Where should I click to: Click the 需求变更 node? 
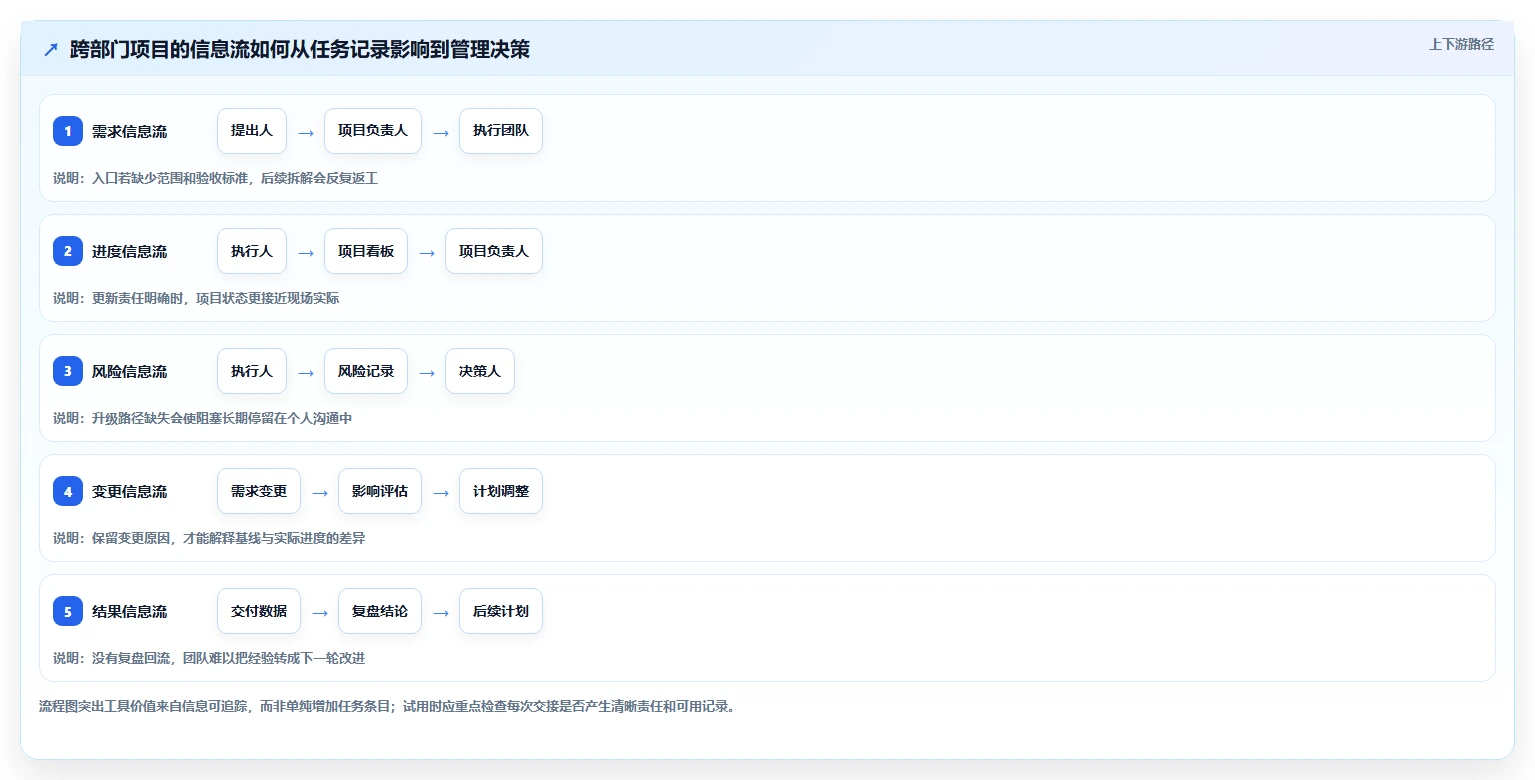(259, 491)
